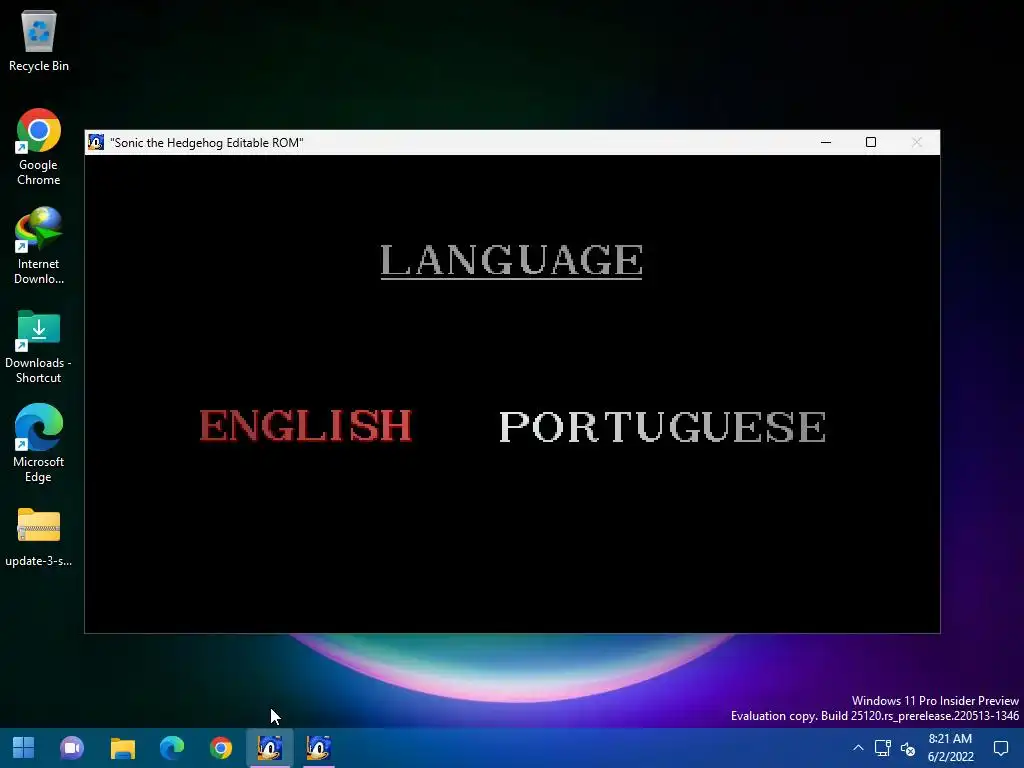Image resolution: width=1024 pixels, height=768 pixels.
Task: Maximize the Sonic the Hedgehog Editable ROM window
Action: 871,142
